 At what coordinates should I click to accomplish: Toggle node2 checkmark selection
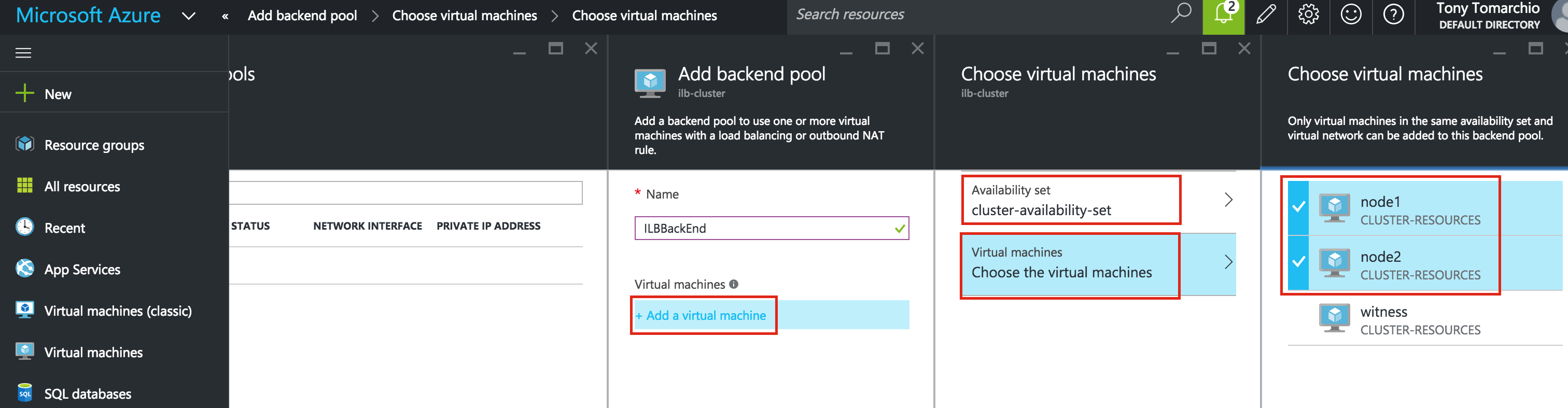[x=1298, y=262]
